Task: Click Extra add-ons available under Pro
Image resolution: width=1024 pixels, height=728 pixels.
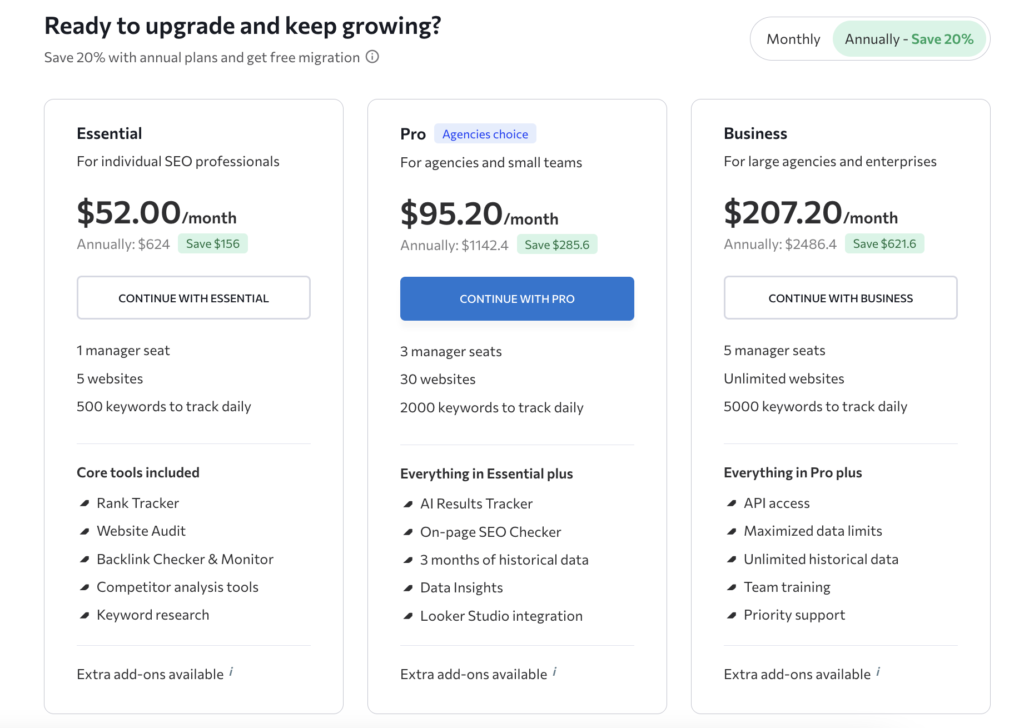Action: (473, 674)
